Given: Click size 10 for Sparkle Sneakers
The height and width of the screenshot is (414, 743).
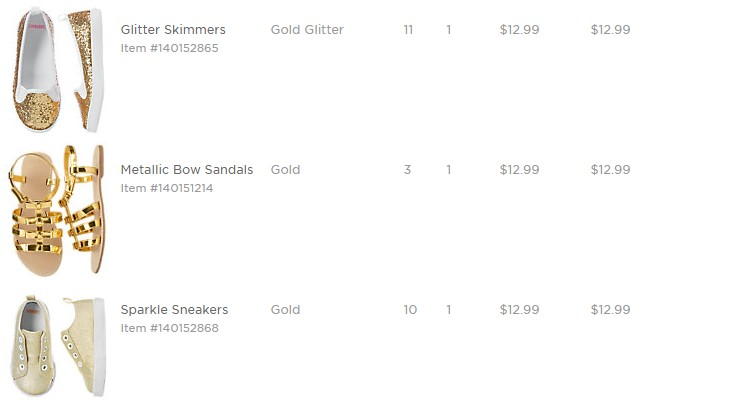Looking at the screenshot, I should tap(410, 310).
